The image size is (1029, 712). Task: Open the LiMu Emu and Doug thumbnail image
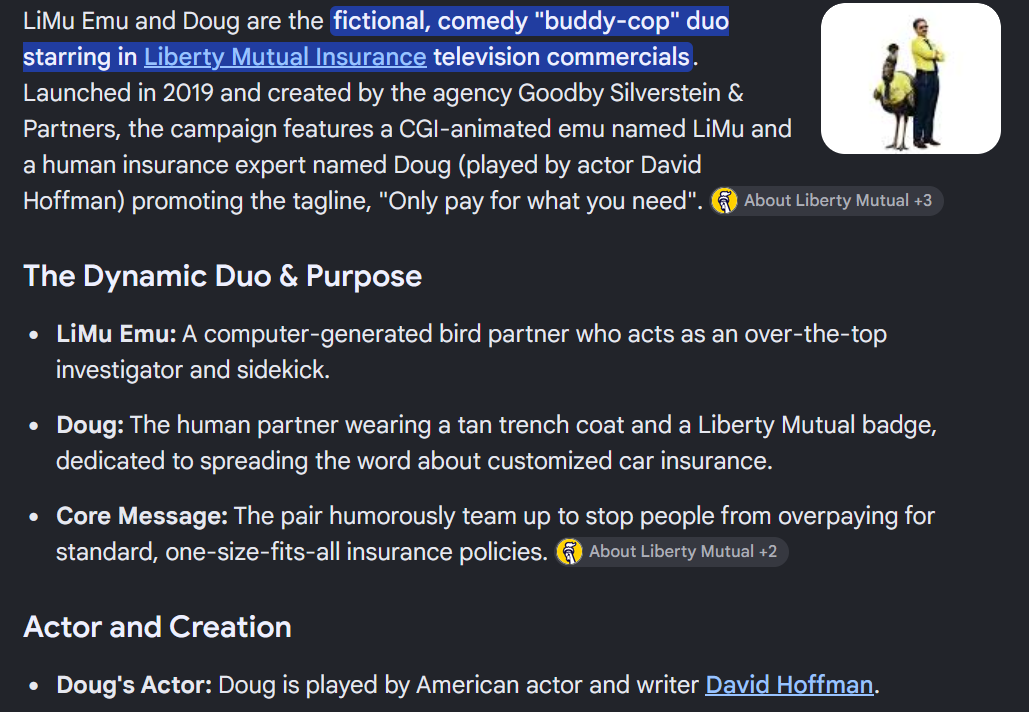[911, 79]
